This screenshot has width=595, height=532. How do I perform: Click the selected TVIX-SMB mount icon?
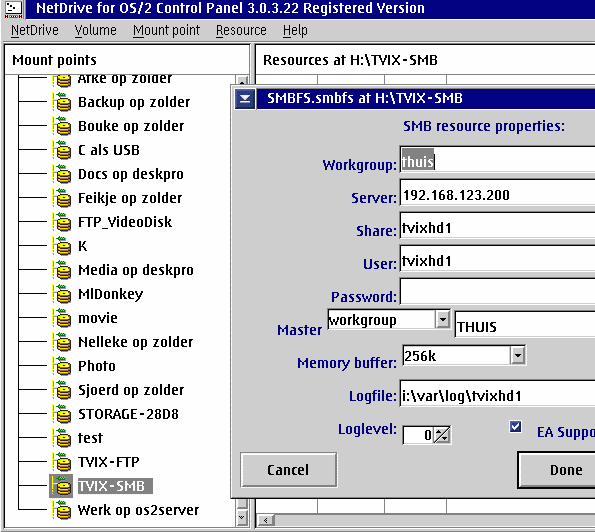point(61,486)
